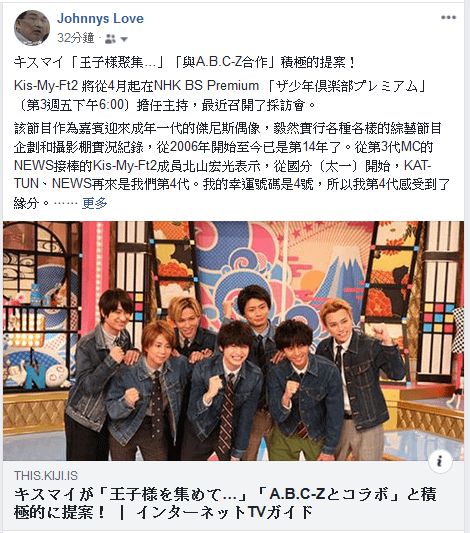Click the NEWS link before 接棒的
Viewport: 470px width, 533px height.
click(x=34, y=166)
